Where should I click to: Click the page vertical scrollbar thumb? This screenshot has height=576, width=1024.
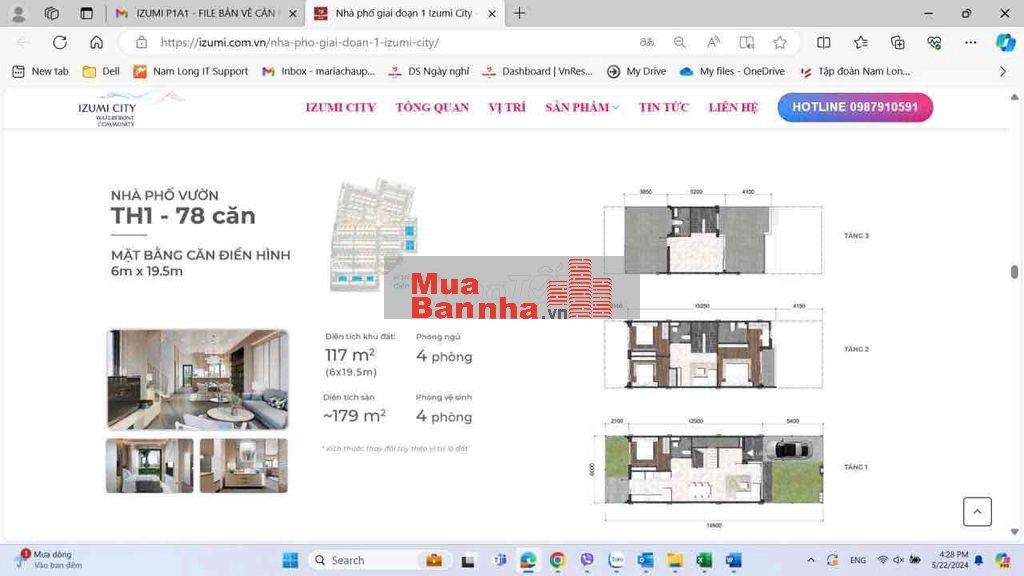[x=1014, y=272]
